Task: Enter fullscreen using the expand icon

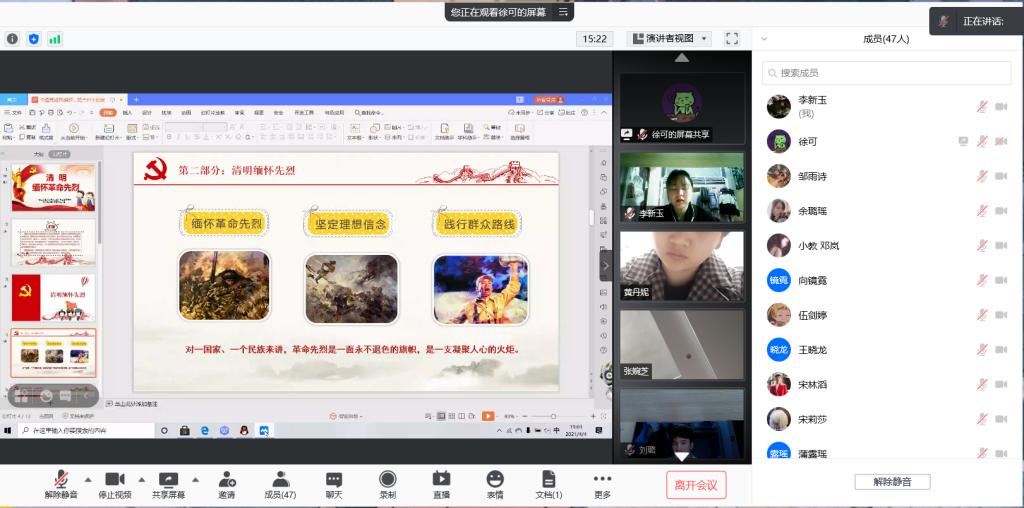Action: tap(732, 38)
